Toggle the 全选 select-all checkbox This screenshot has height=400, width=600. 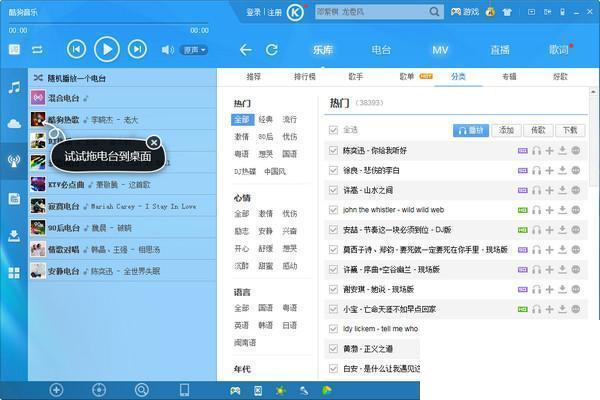(333, 130)
